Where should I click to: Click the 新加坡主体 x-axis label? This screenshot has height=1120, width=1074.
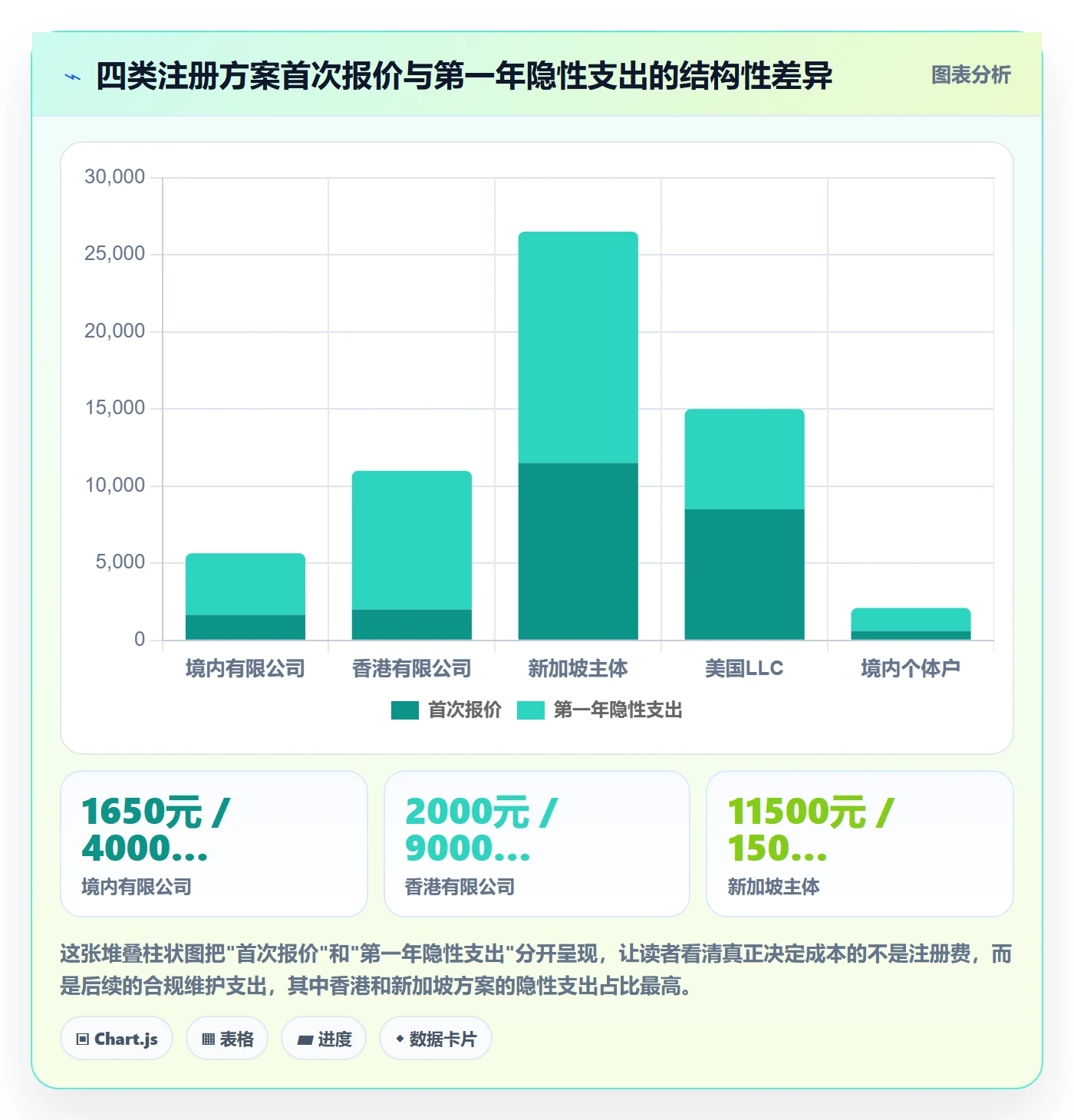(578, 669)
